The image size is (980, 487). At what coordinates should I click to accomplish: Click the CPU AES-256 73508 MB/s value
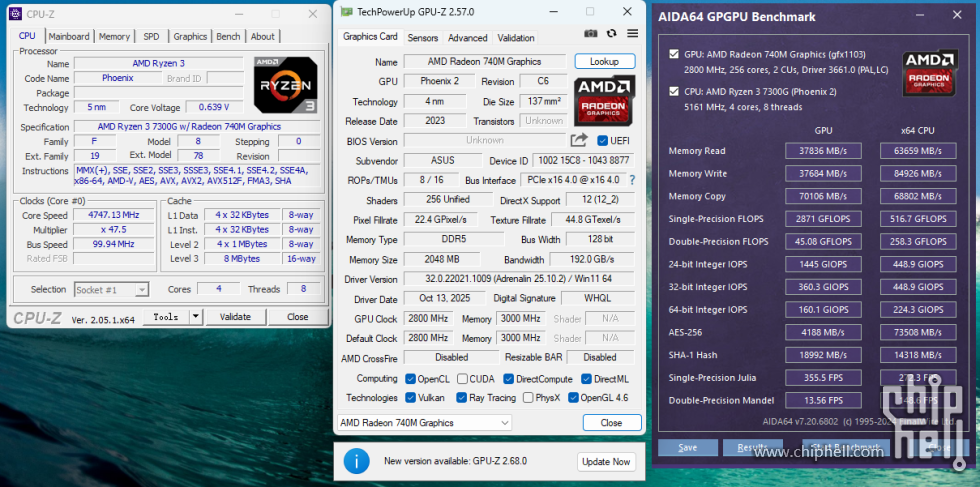tap(918, 332)
